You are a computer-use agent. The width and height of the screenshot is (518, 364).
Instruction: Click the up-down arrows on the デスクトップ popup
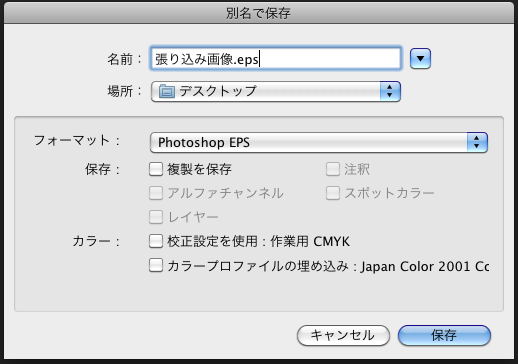pos(390,91)
